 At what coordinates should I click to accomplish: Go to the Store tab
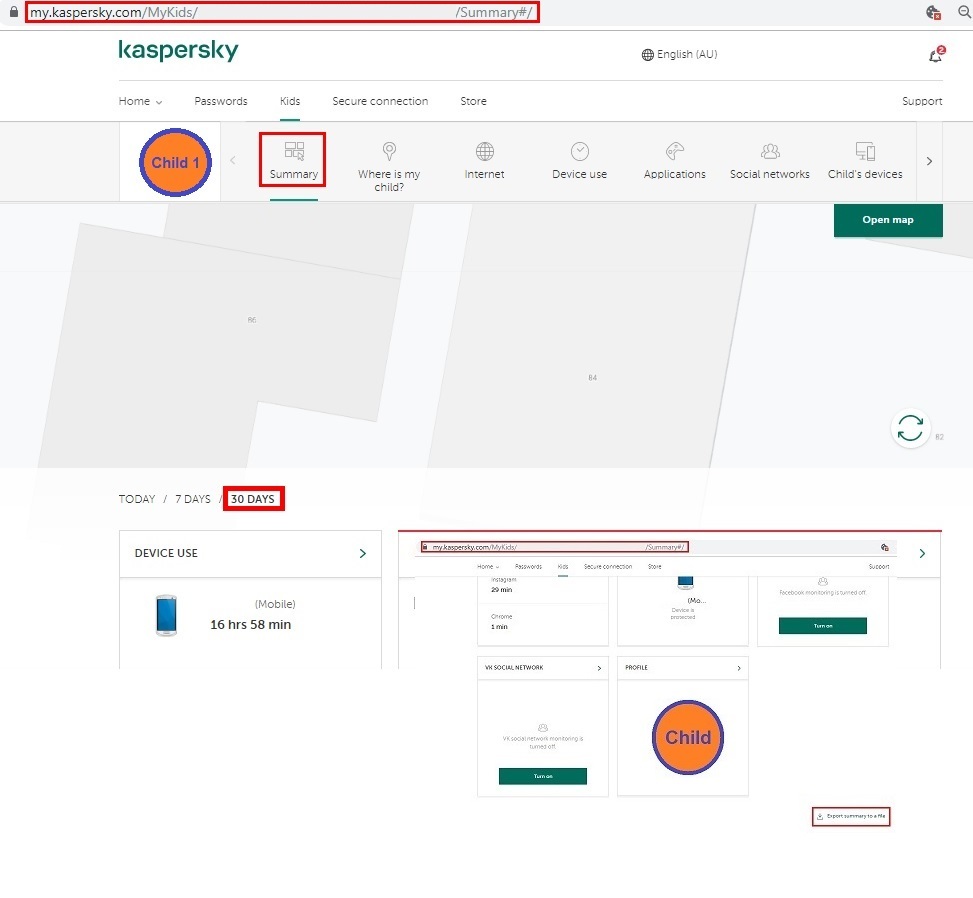click(473, 101)
